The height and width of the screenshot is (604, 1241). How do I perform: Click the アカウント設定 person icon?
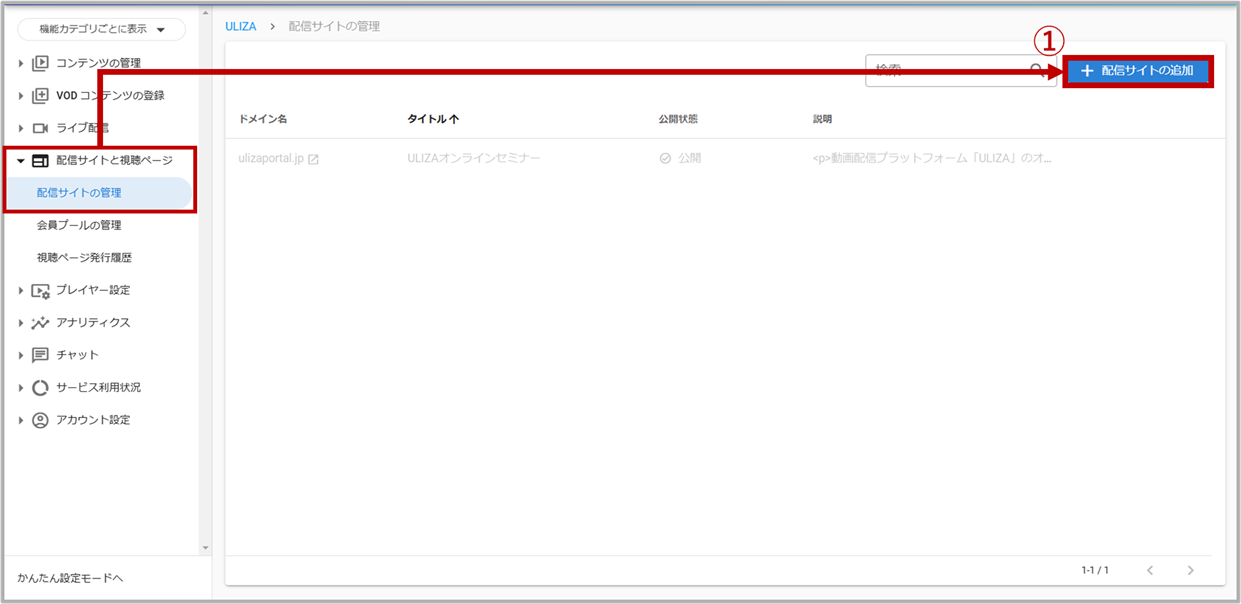(x=40, y=420)
